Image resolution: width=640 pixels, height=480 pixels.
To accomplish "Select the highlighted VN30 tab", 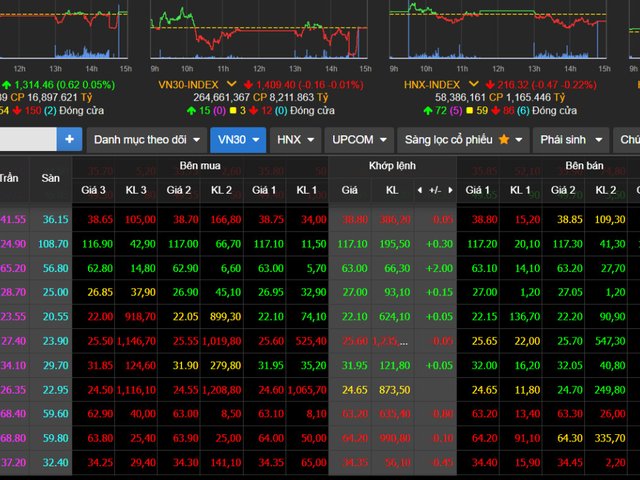I will click(x=238, y=140).
